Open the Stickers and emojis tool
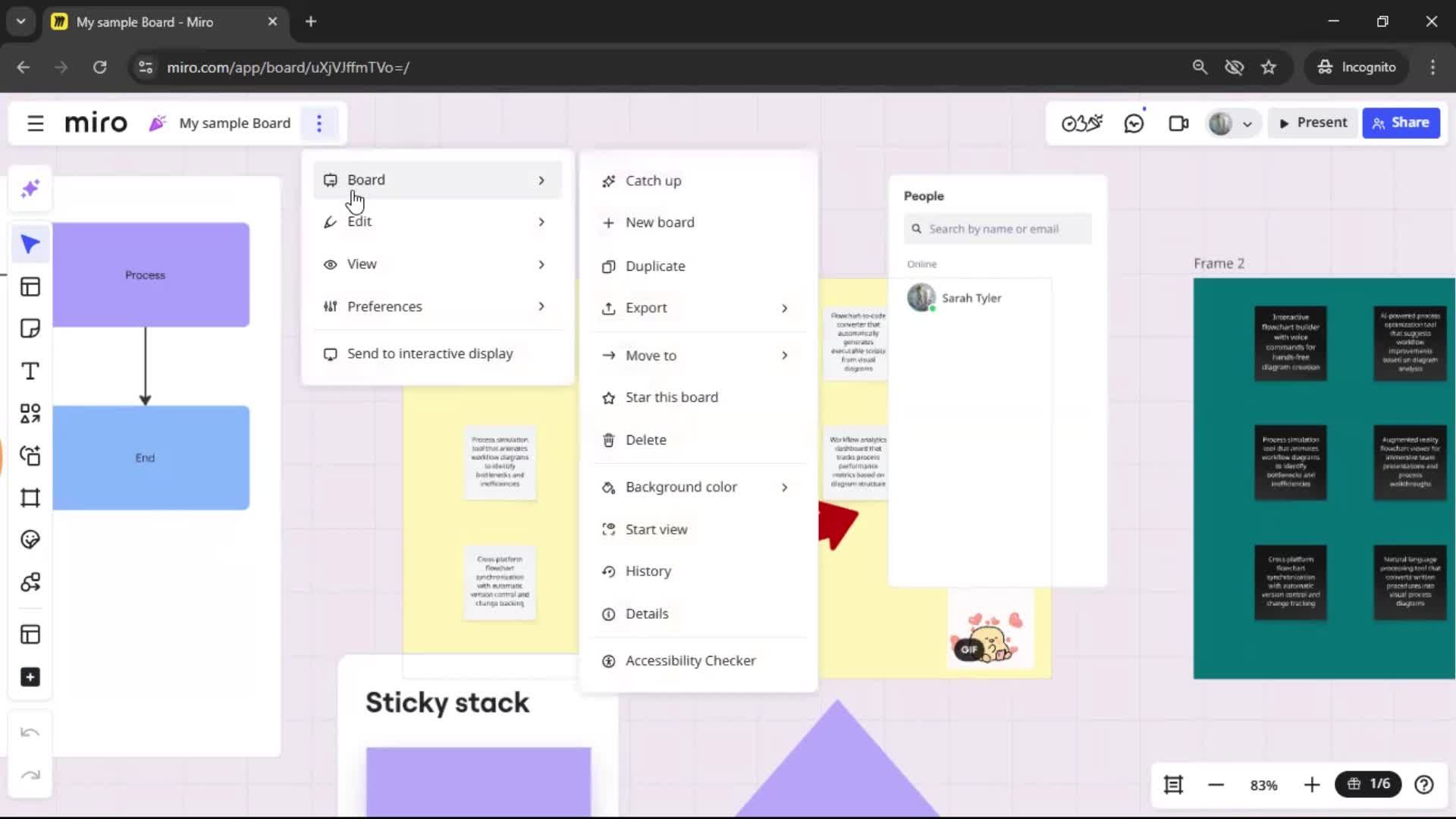Screen dimensions: 1456x819 tap(30, 540)
